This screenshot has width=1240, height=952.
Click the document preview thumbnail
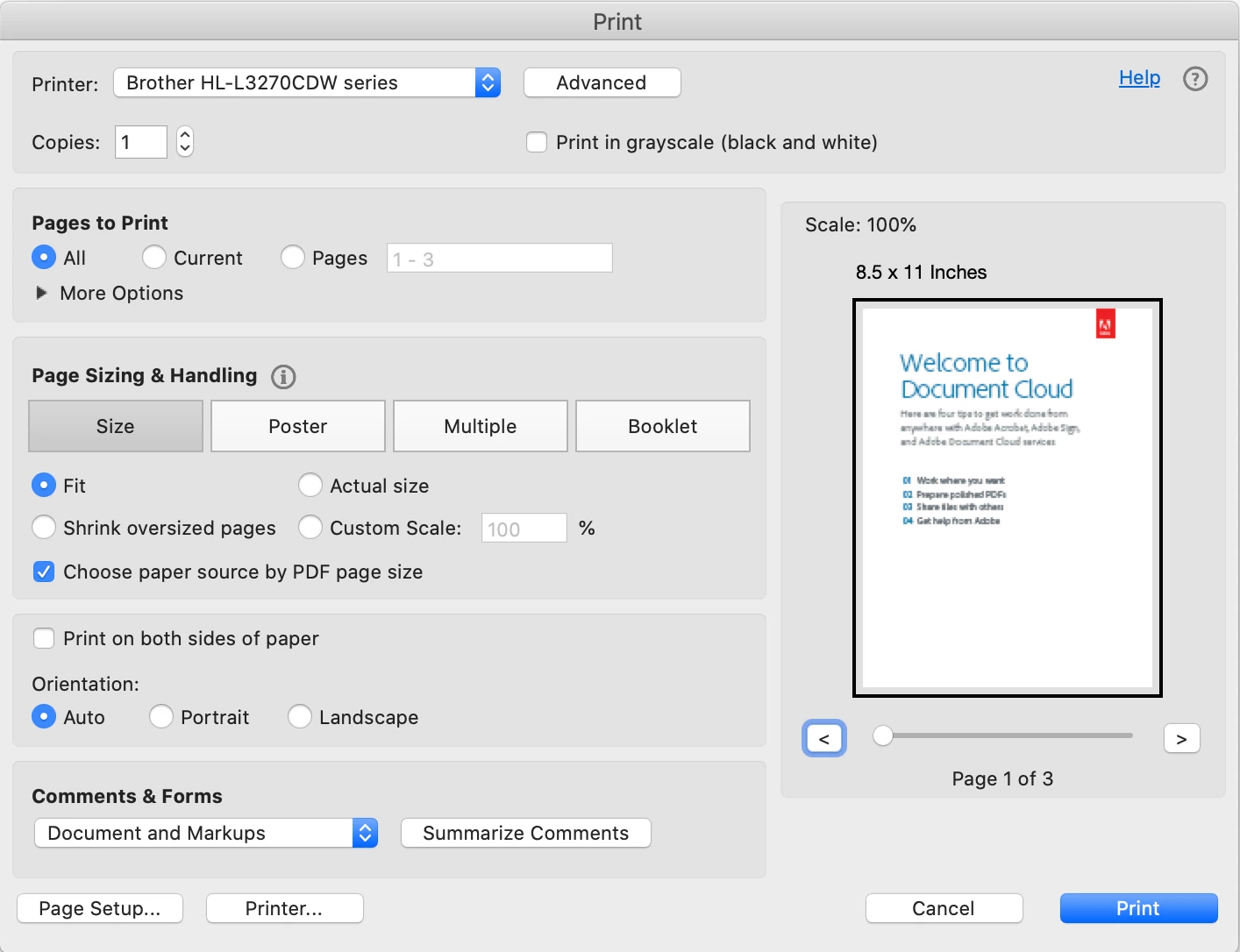tap(1008, 498)
